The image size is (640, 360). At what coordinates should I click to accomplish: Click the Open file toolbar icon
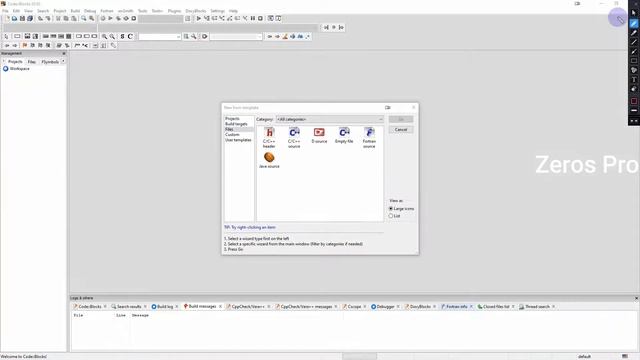coord(14,18)
